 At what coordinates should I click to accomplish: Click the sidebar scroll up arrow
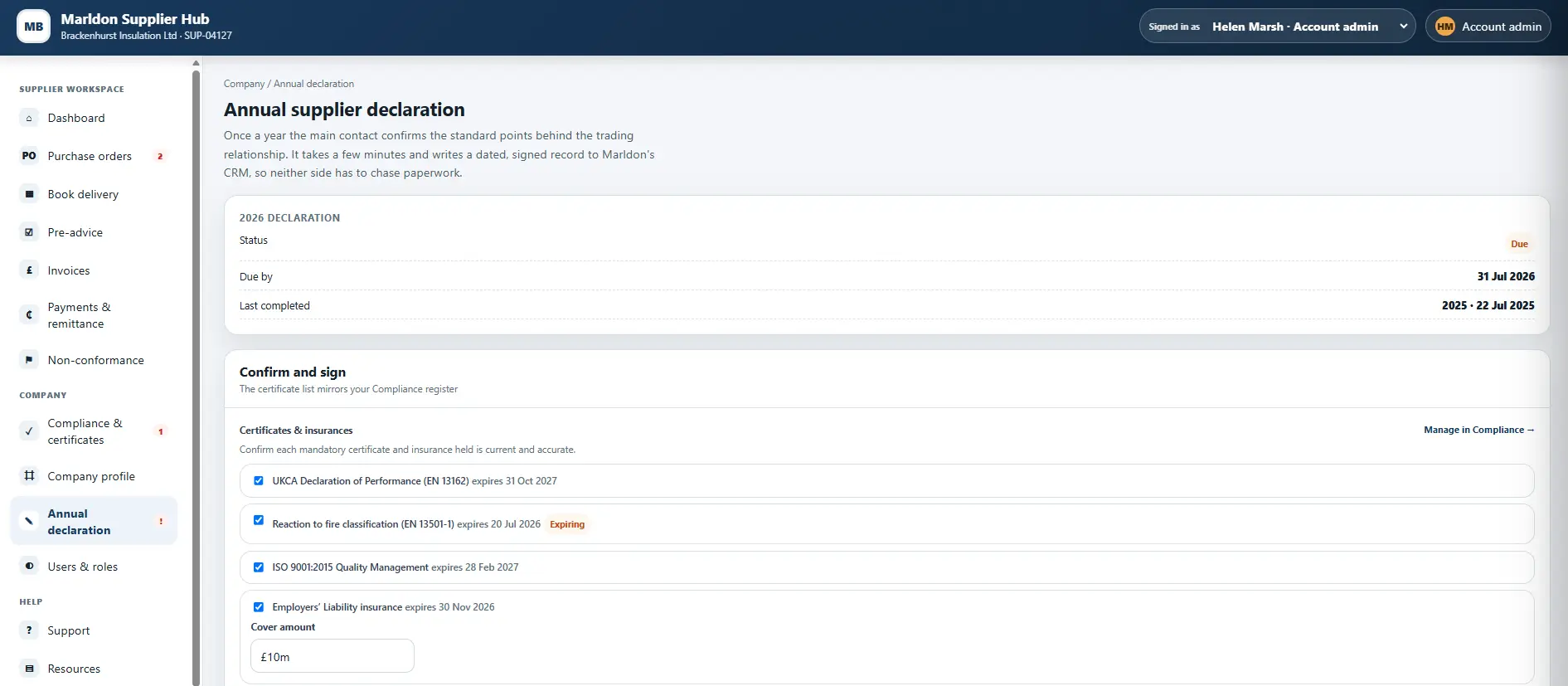(x=196, y=63)
